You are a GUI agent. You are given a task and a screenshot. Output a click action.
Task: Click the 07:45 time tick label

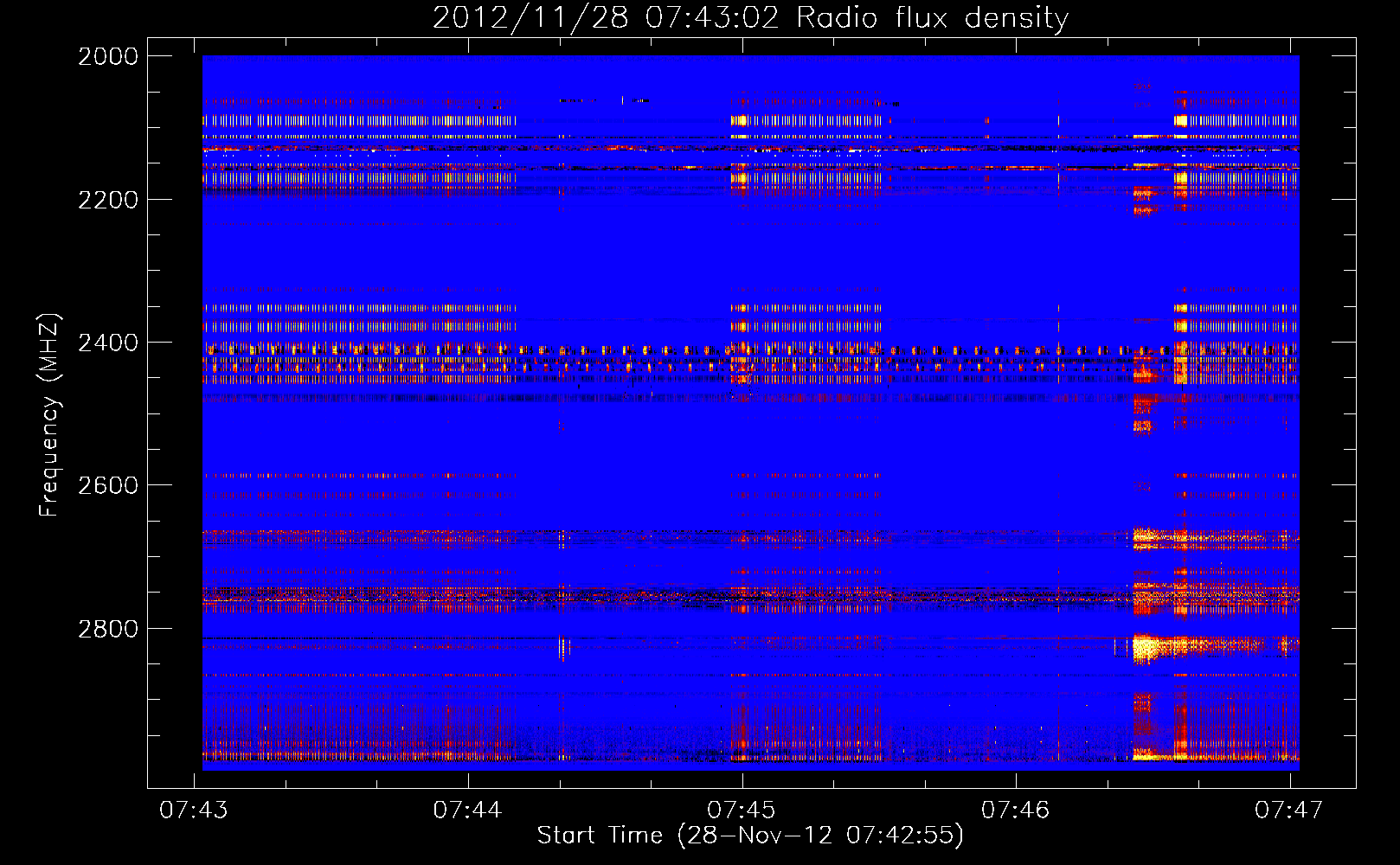click(742, 810)
